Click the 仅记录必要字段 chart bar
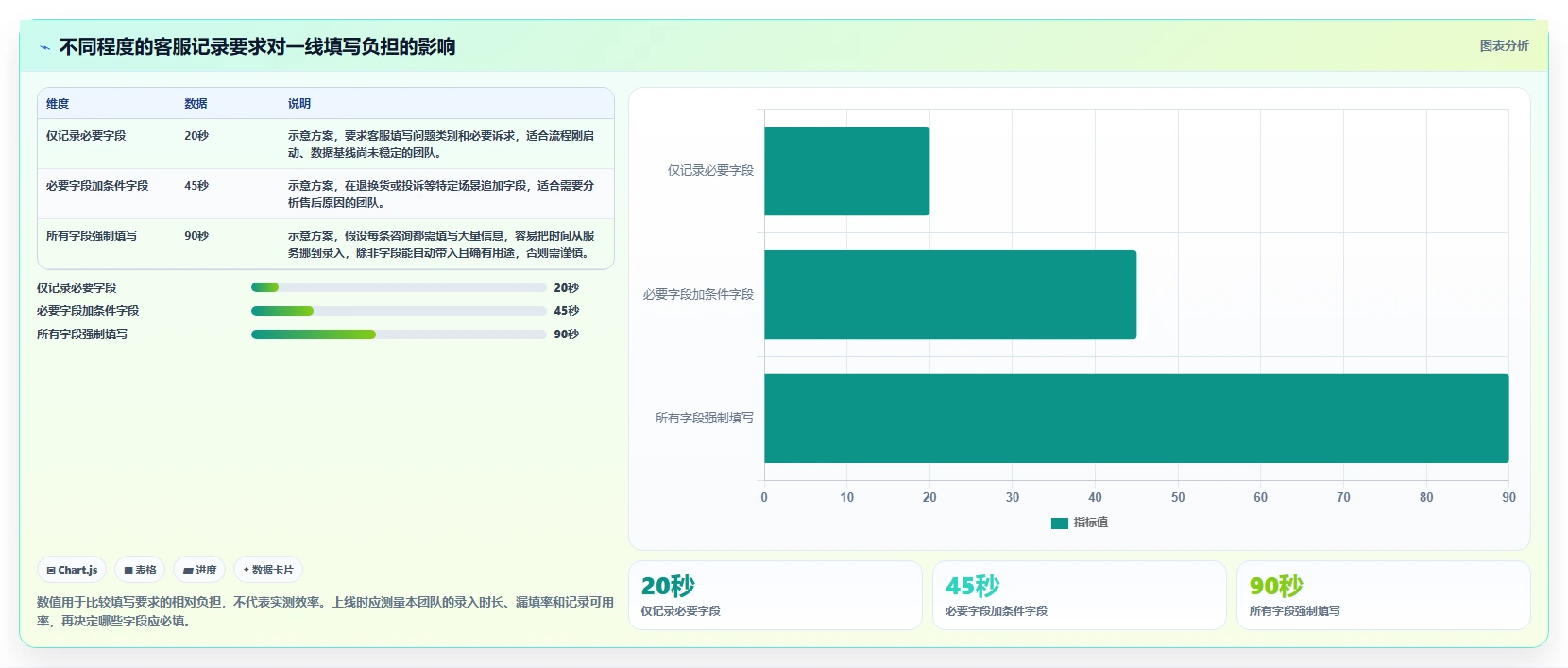 coord(846,171)
